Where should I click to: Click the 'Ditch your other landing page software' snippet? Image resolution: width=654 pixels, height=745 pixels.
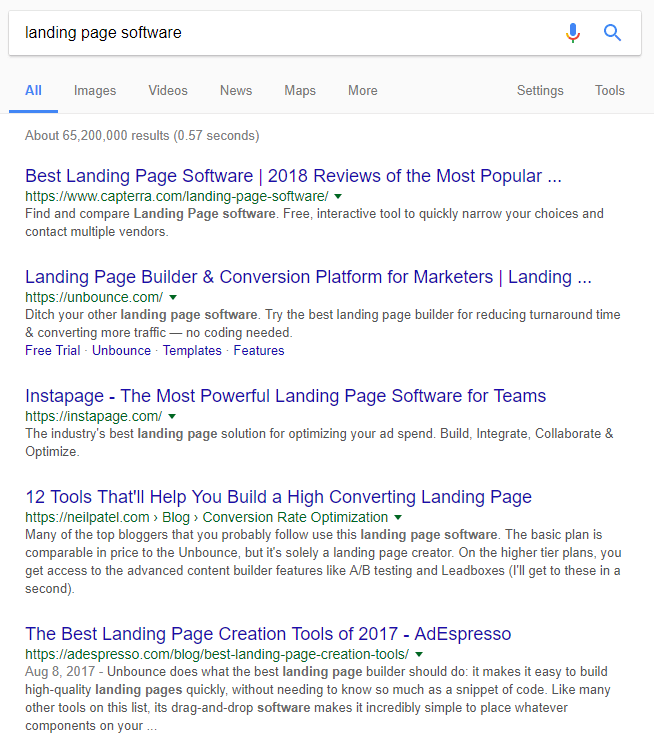(x=323, y=324)
